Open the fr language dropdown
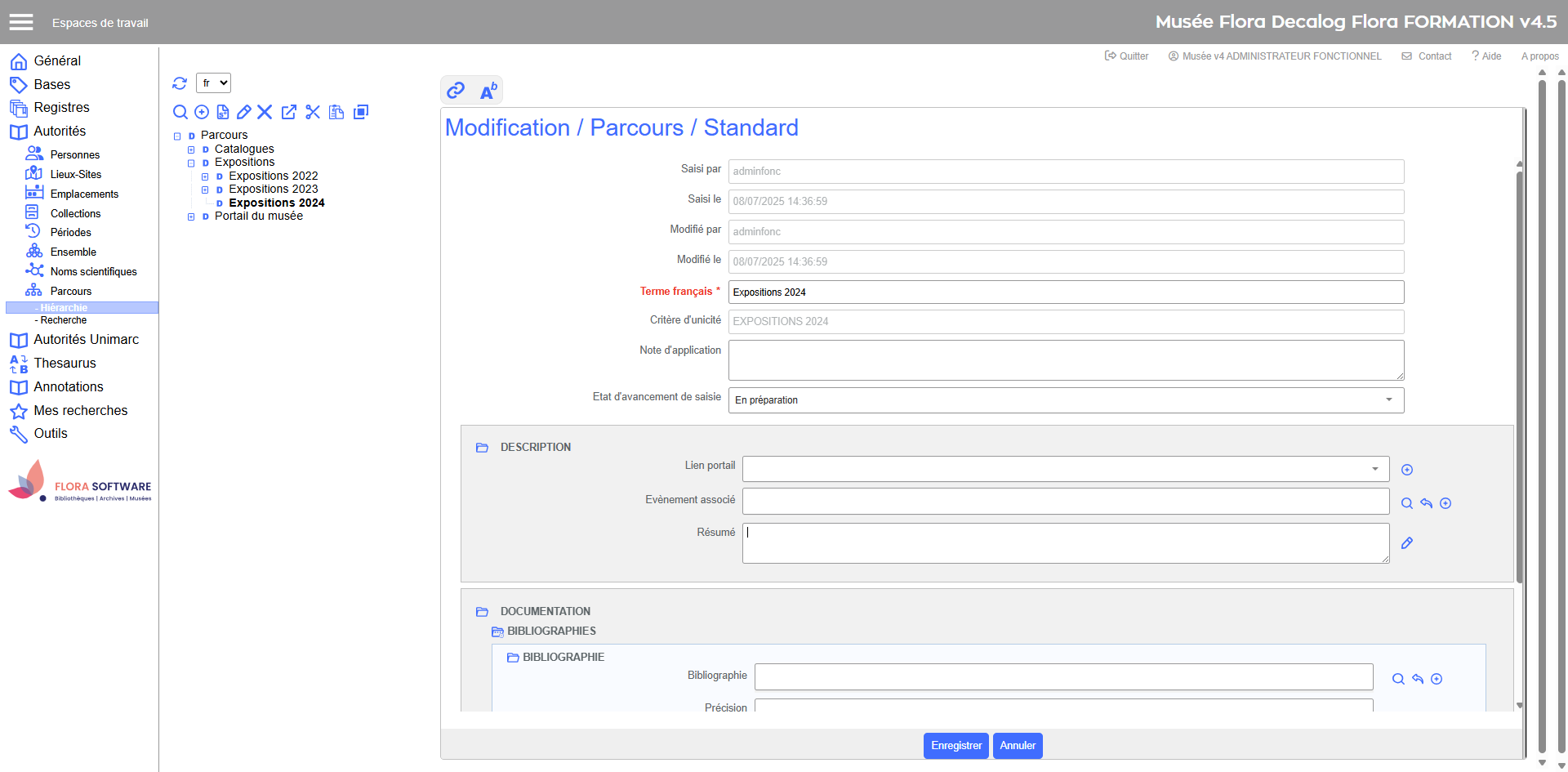Viewport: 1568px width, 772px height. click(213, 83)
